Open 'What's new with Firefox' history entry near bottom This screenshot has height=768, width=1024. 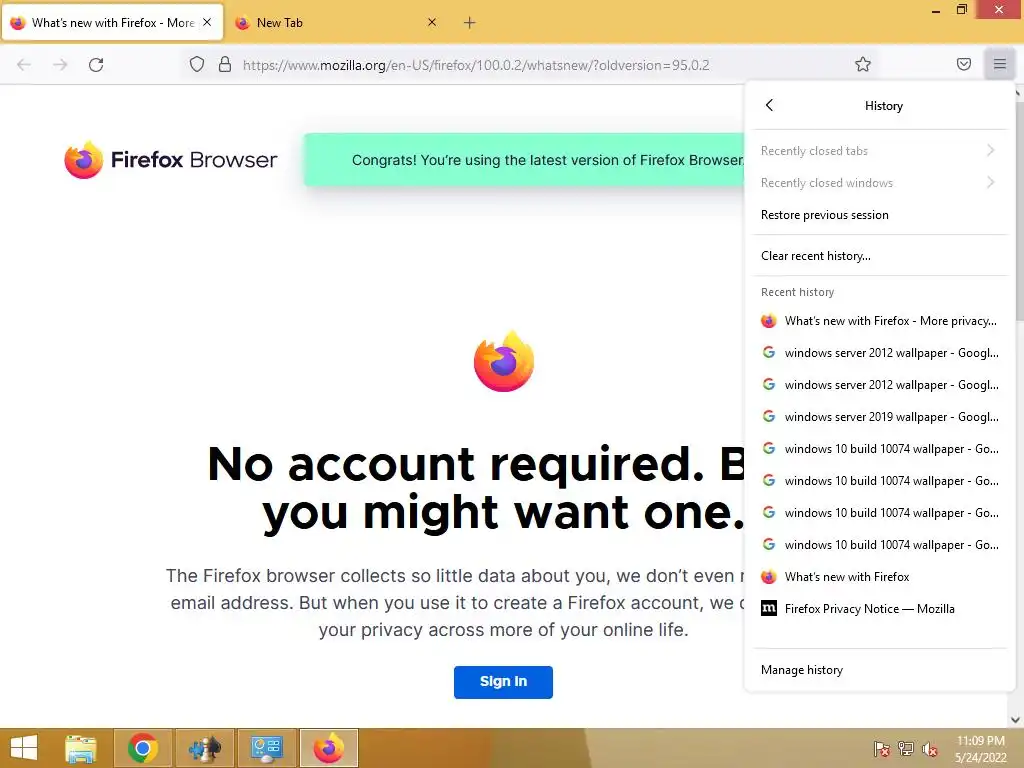tap(880, 577)
